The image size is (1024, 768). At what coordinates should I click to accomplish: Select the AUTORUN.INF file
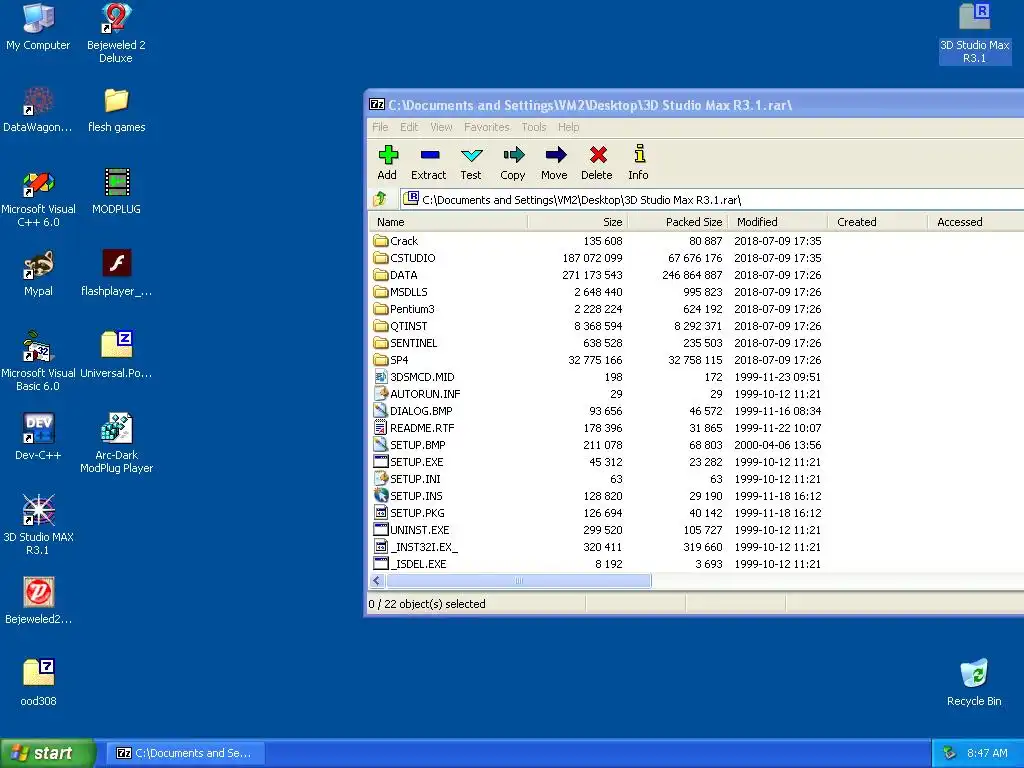point(417,394)
